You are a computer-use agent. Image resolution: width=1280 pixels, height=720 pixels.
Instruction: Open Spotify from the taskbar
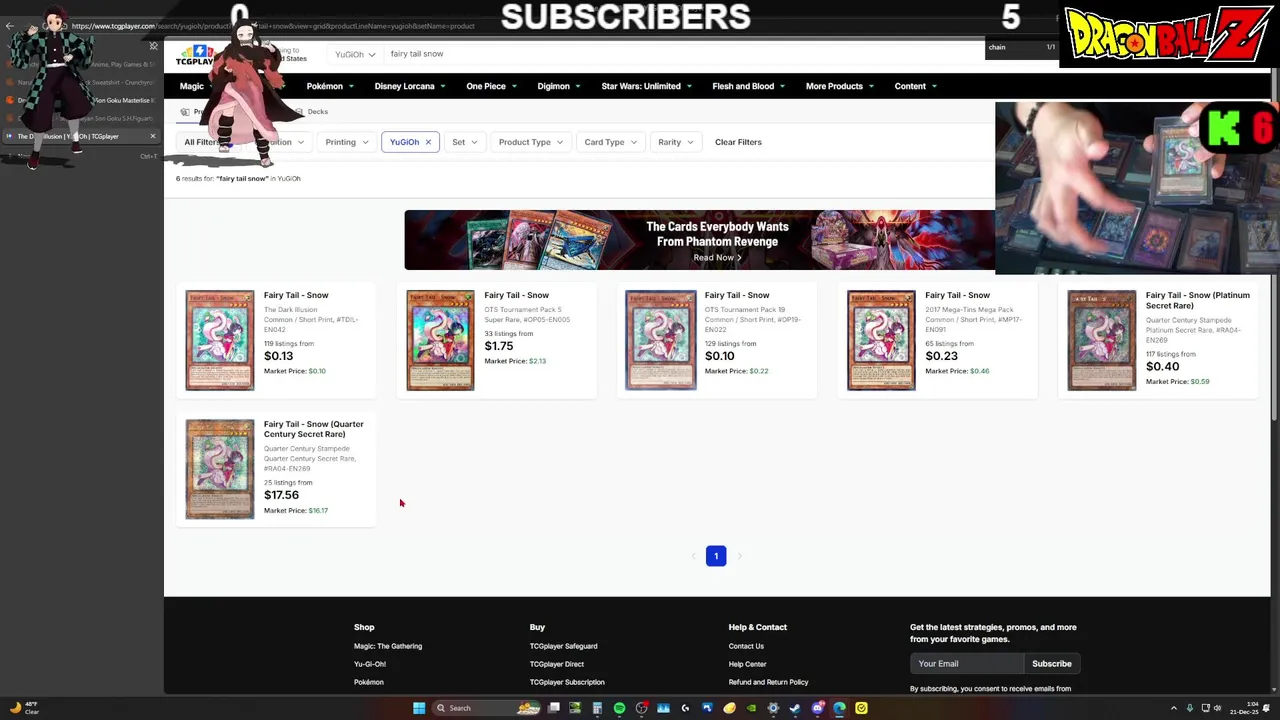tap(619, 708)
